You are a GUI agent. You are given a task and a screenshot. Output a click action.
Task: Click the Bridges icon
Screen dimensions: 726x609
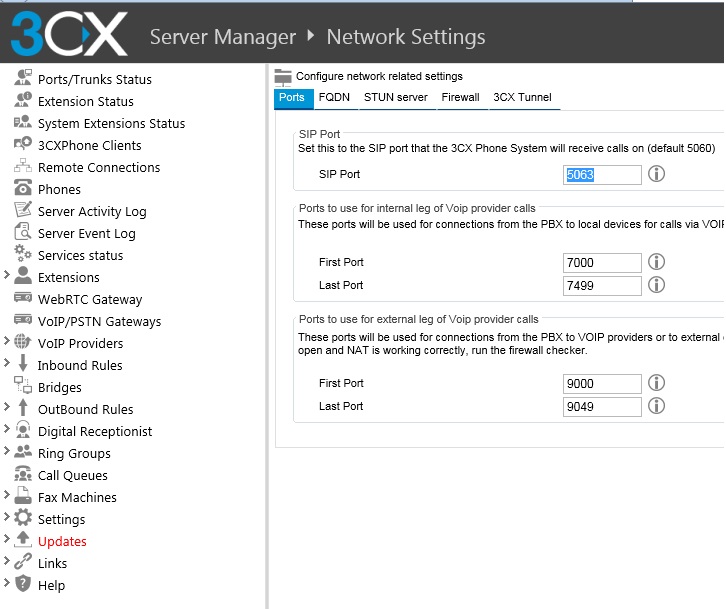point(23,385)
